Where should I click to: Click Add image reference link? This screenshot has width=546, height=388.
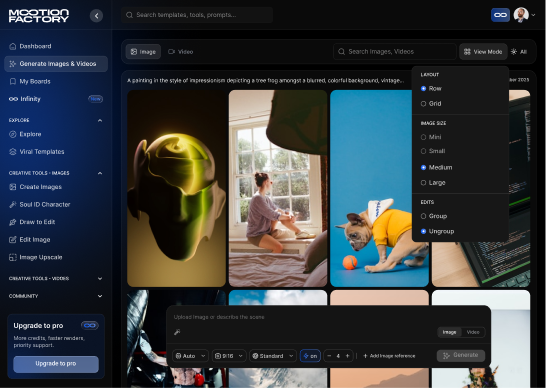point(389,356)
